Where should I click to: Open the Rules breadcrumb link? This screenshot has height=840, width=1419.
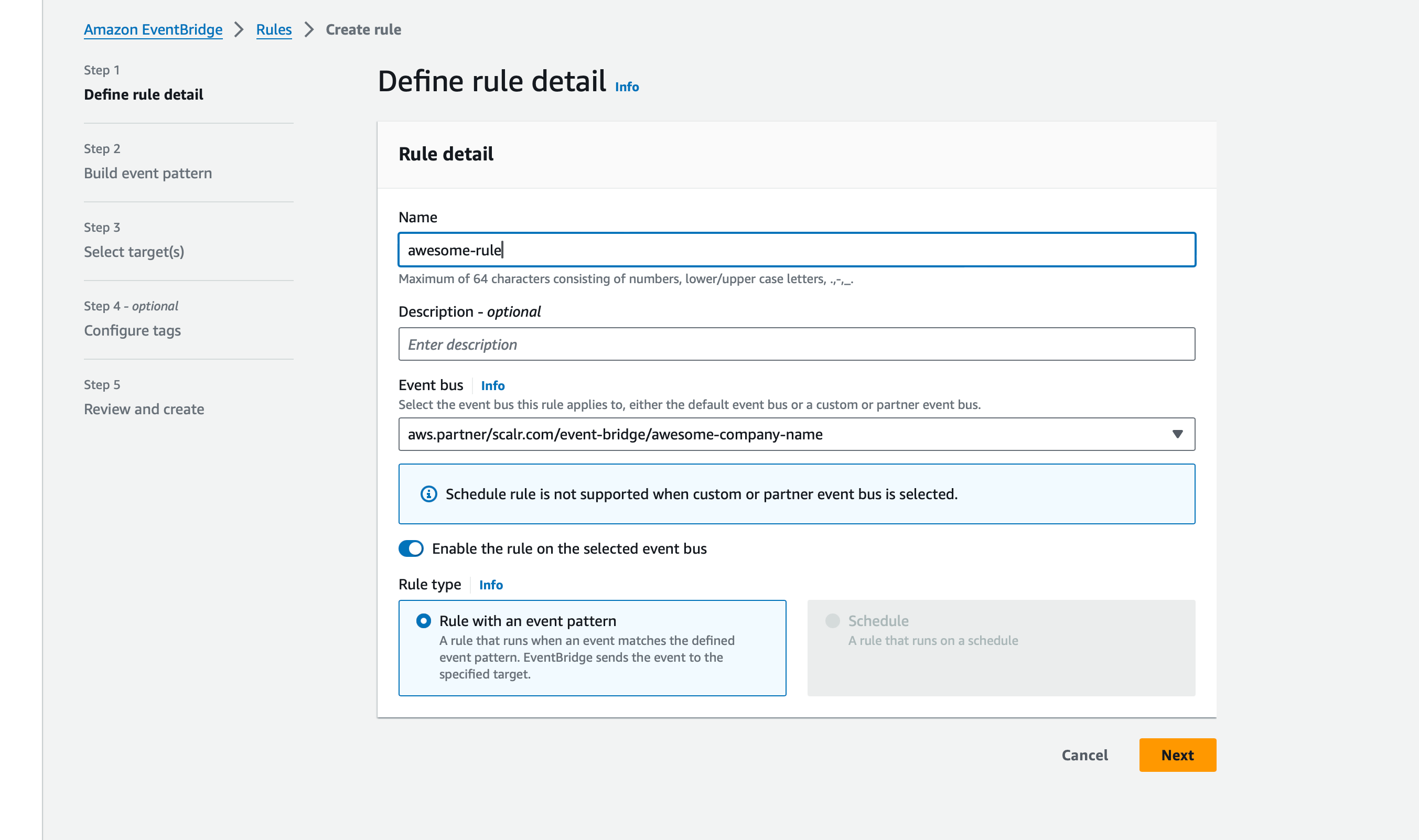click(274, 29)
